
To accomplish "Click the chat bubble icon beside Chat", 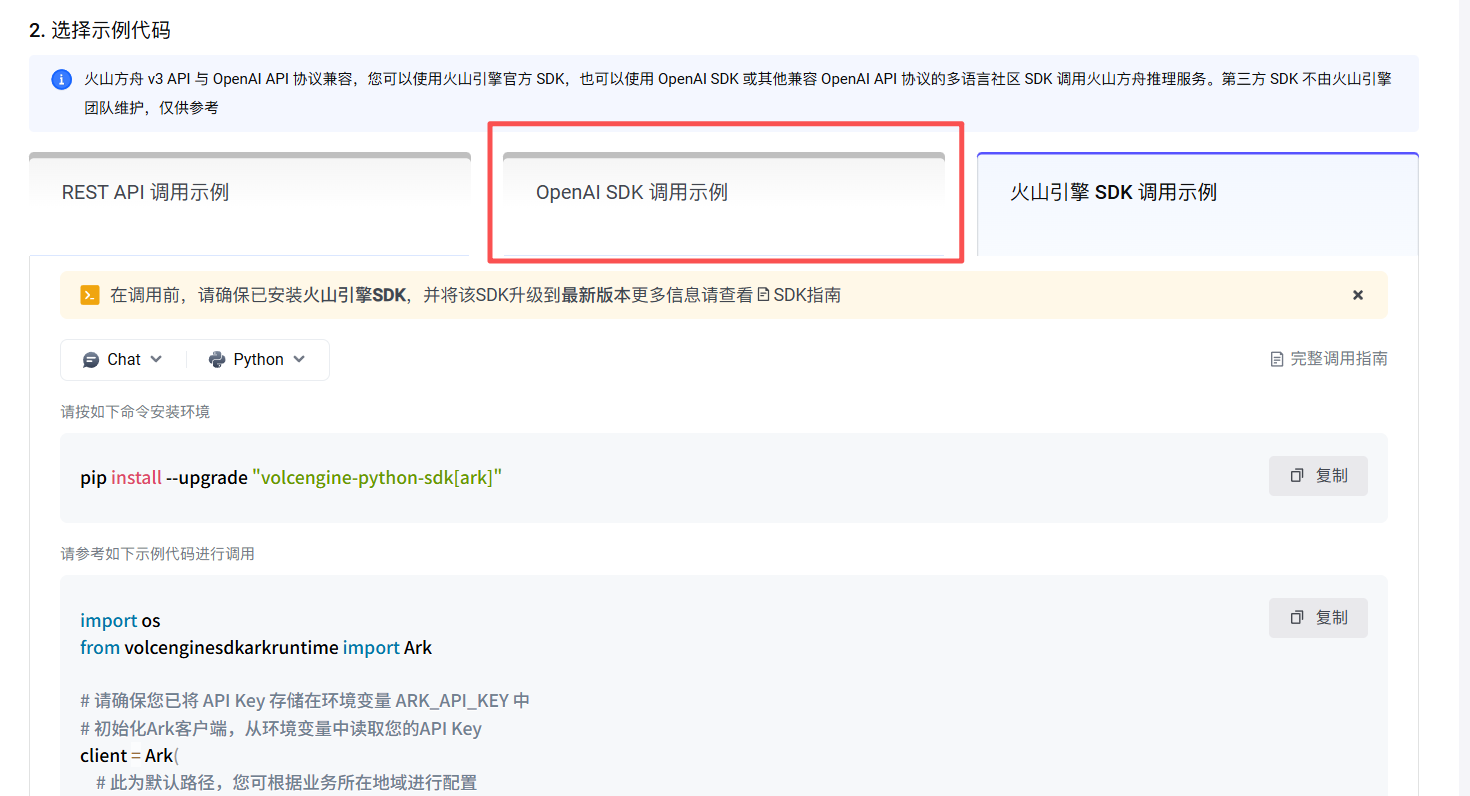I will [91, 360].
